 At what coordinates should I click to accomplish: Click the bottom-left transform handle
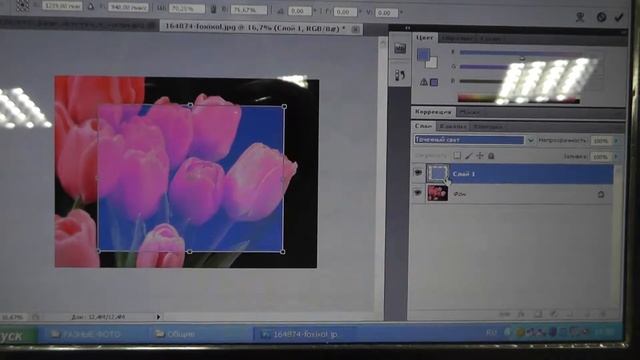[98, 251]
